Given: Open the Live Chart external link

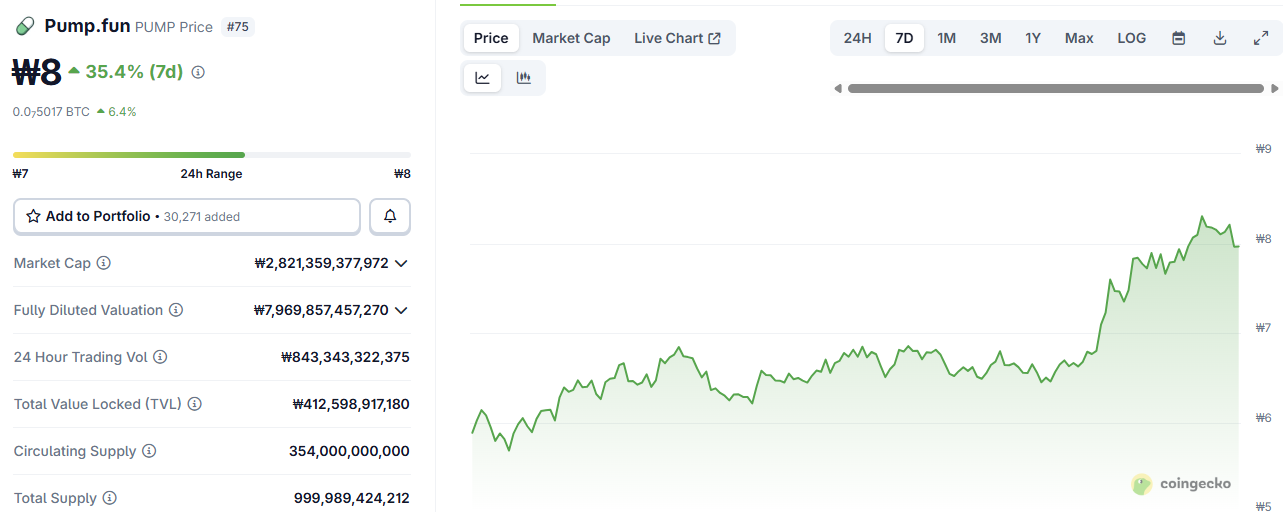Looking at the screenshot, I should point(677,38).
